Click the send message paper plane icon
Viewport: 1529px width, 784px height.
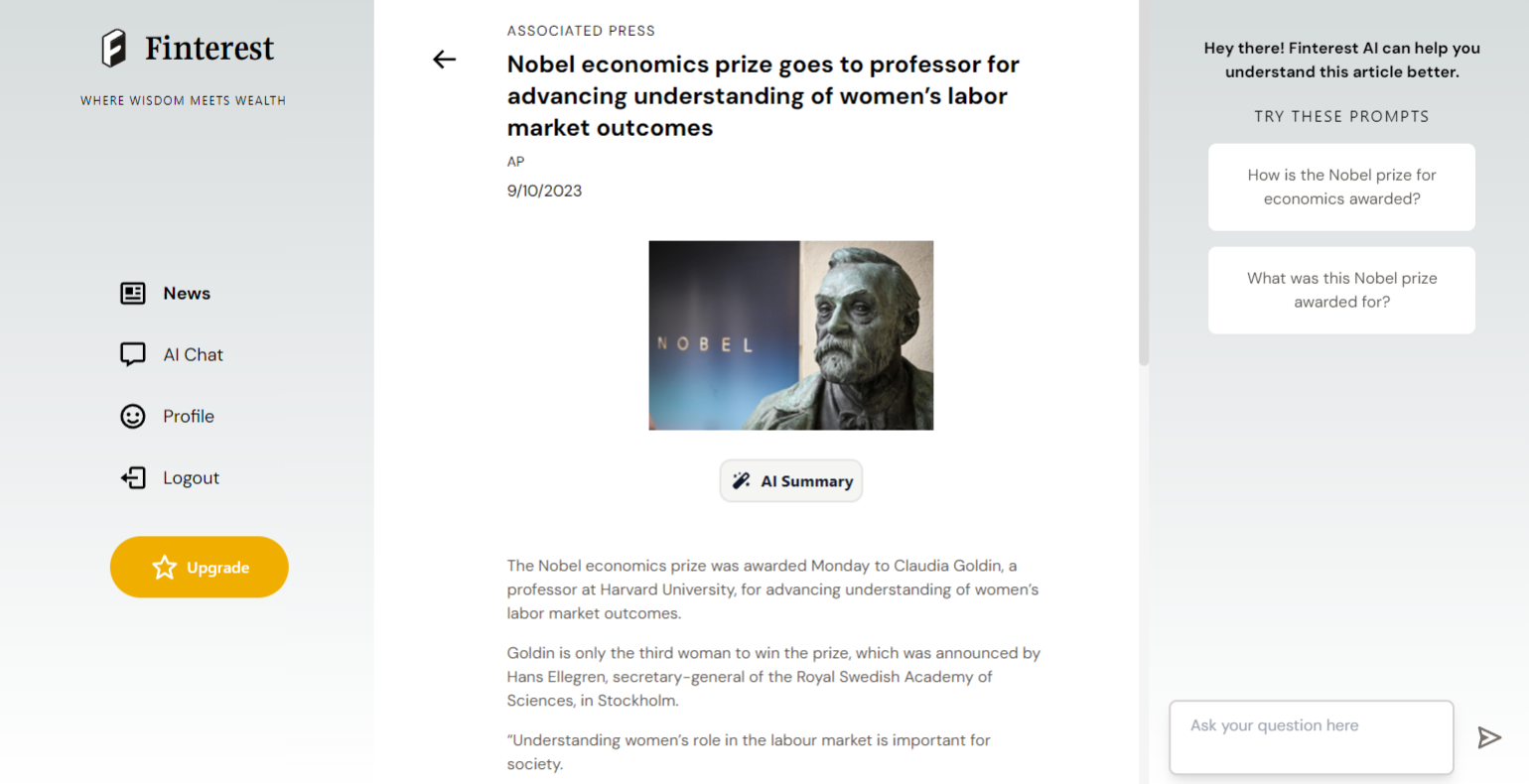(x=1488, y=737)
